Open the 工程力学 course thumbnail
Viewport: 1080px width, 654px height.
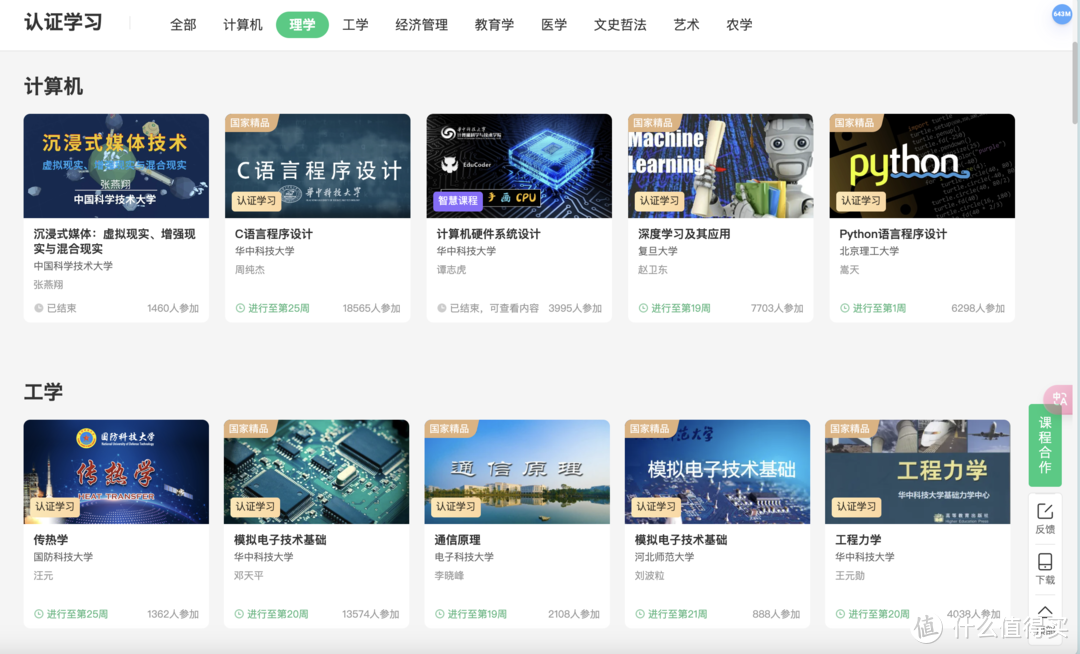tap(918, 472)
